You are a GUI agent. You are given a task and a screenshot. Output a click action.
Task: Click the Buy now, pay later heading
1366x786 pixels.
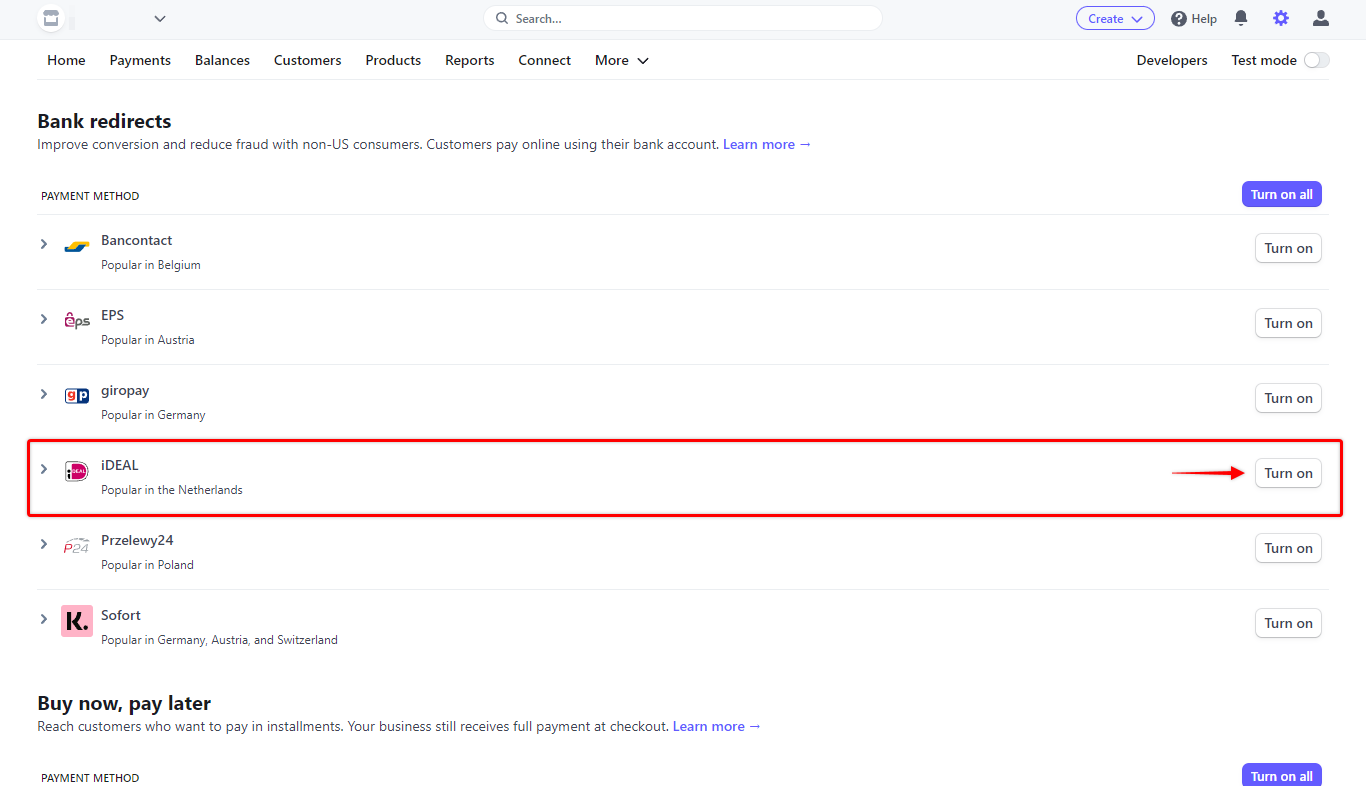(x=124, y=703)
